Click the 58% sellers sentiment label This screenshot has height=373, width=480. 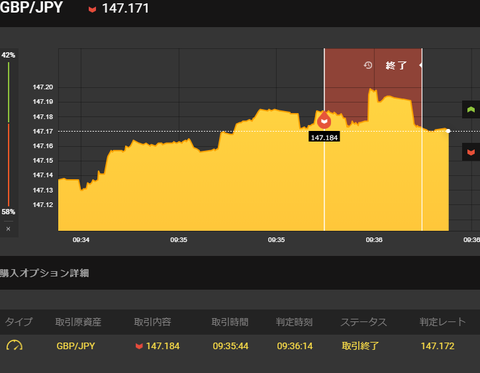click(x=8, y=212)
